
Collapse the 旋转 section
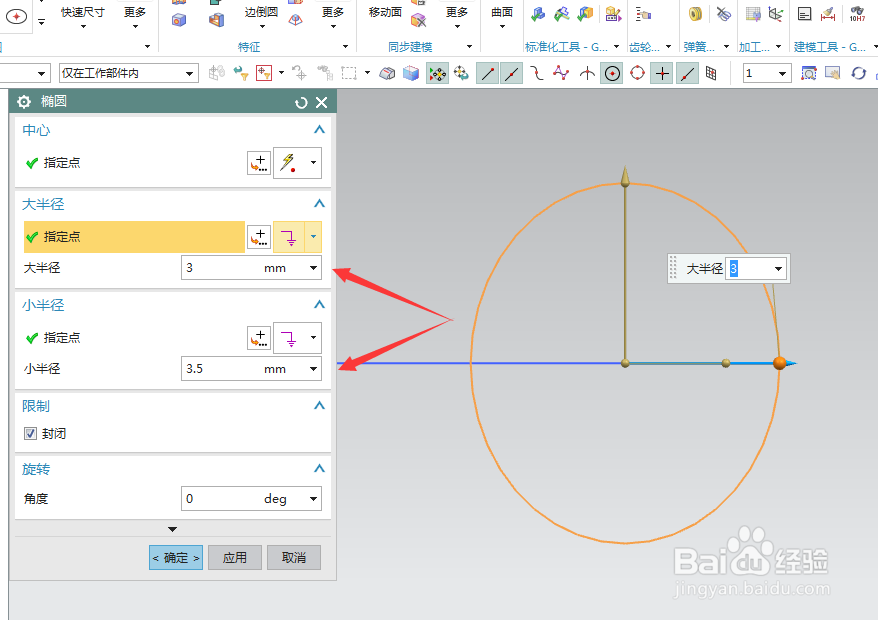click(x=319, y=469)
